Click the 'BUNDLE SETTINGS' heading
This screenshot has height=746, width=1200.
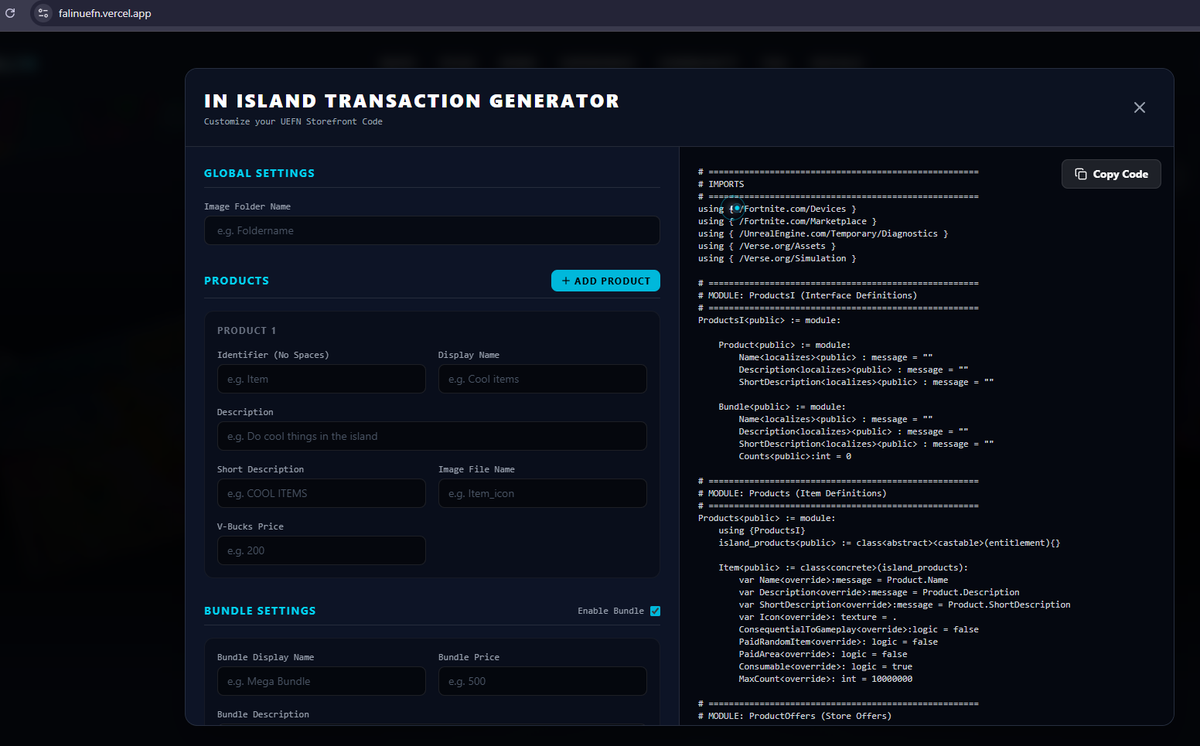coord(260,611)
